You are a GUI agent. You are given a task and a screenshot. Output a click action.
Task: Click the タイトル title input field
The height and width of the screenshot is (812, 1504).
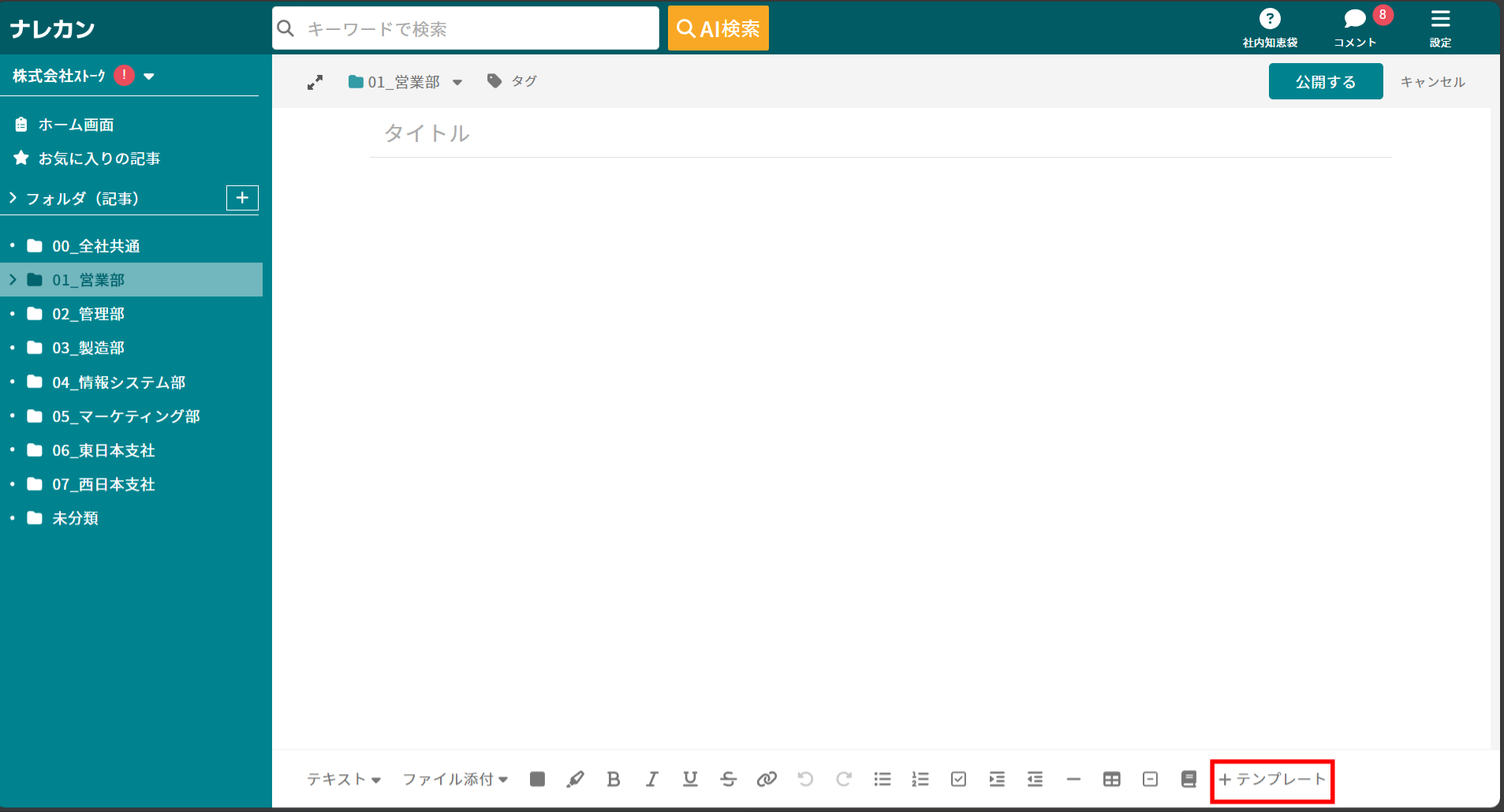point(879,133)
